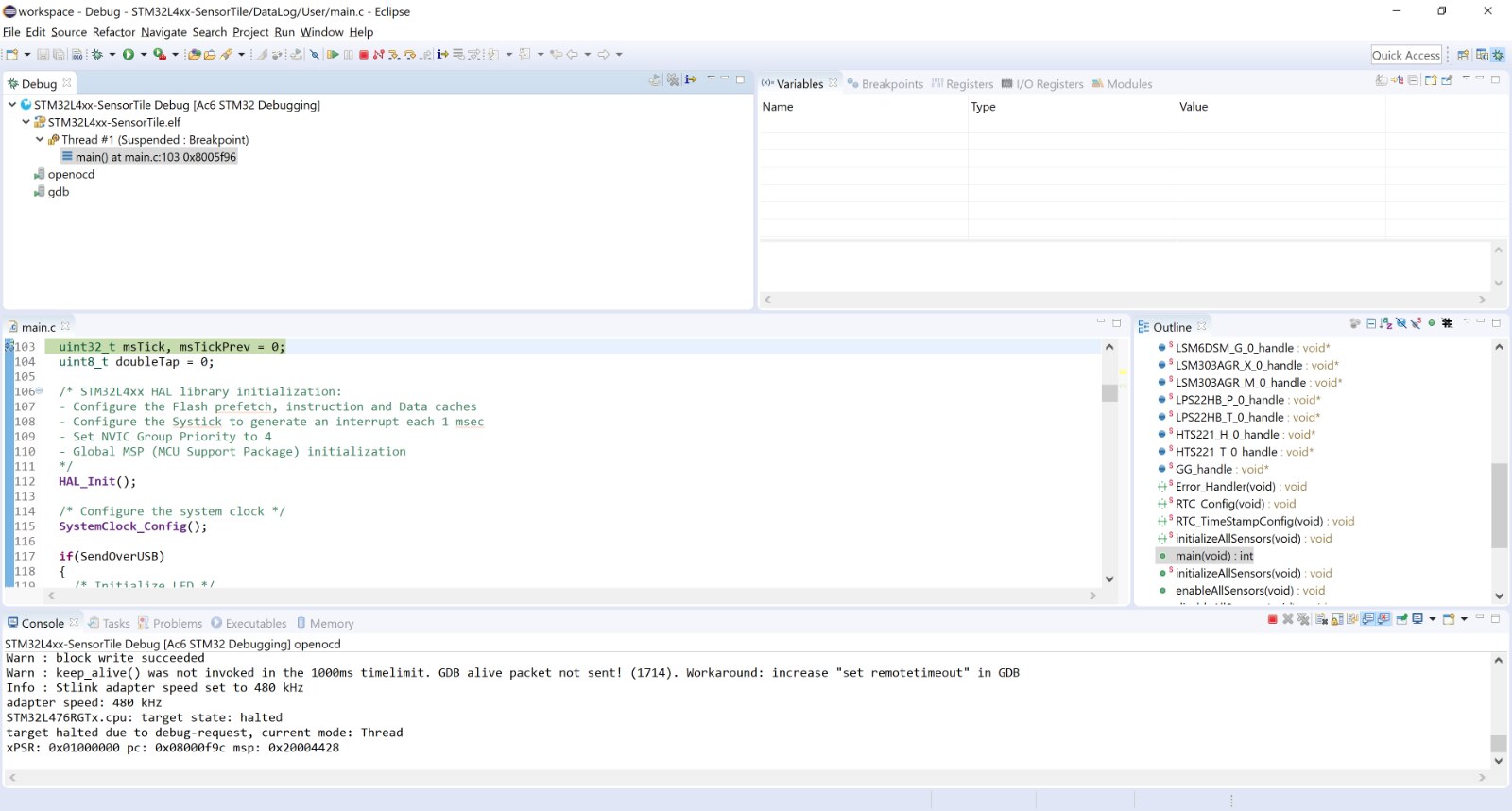1512x811 pixels.
Task: Sort Outline entries alphabetically
Action: (x=1385, y=323)
